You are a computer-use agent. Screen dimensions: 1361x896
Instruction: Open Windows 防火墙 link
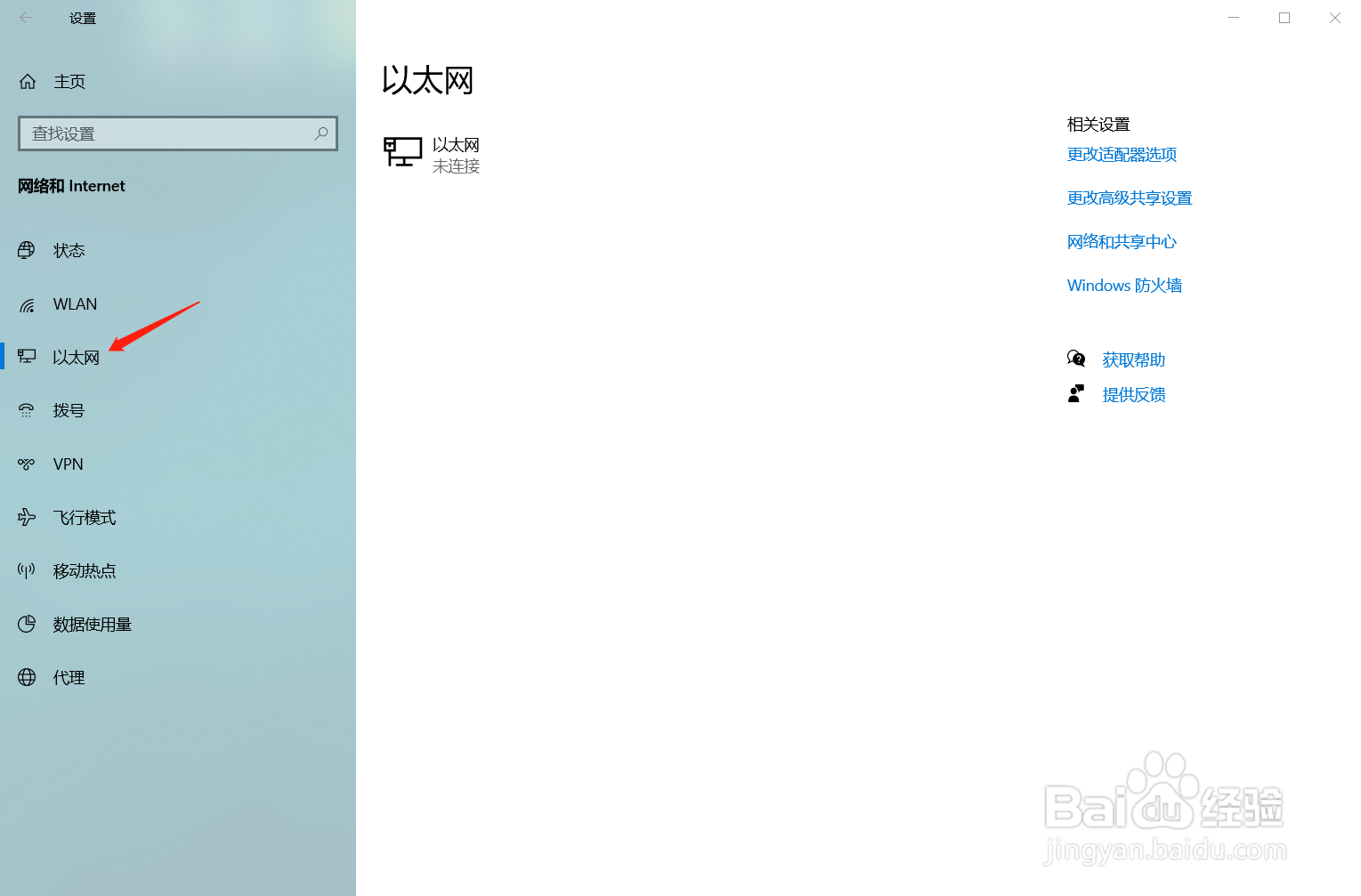click(x=1124, y=286)
